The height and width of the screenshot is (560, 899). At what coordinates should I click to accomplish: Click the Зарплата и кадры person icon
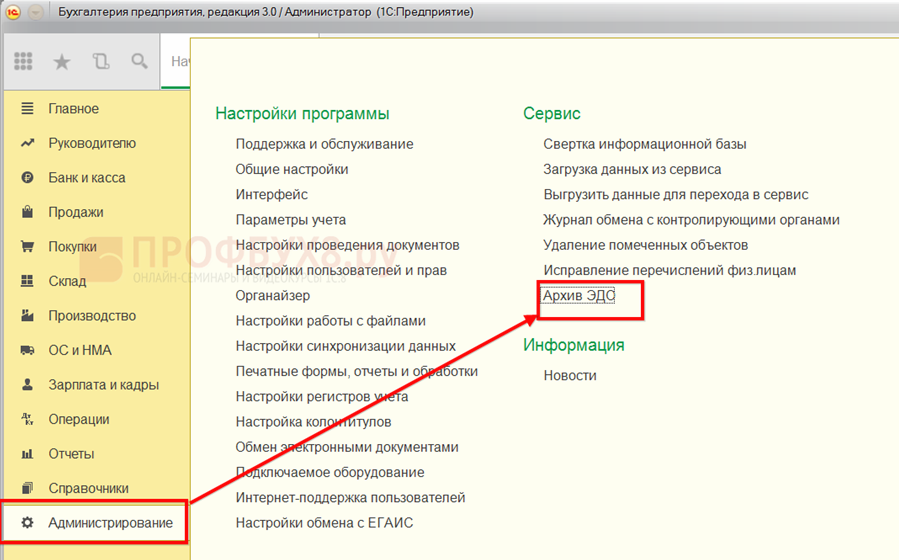(x=28, y=385)
